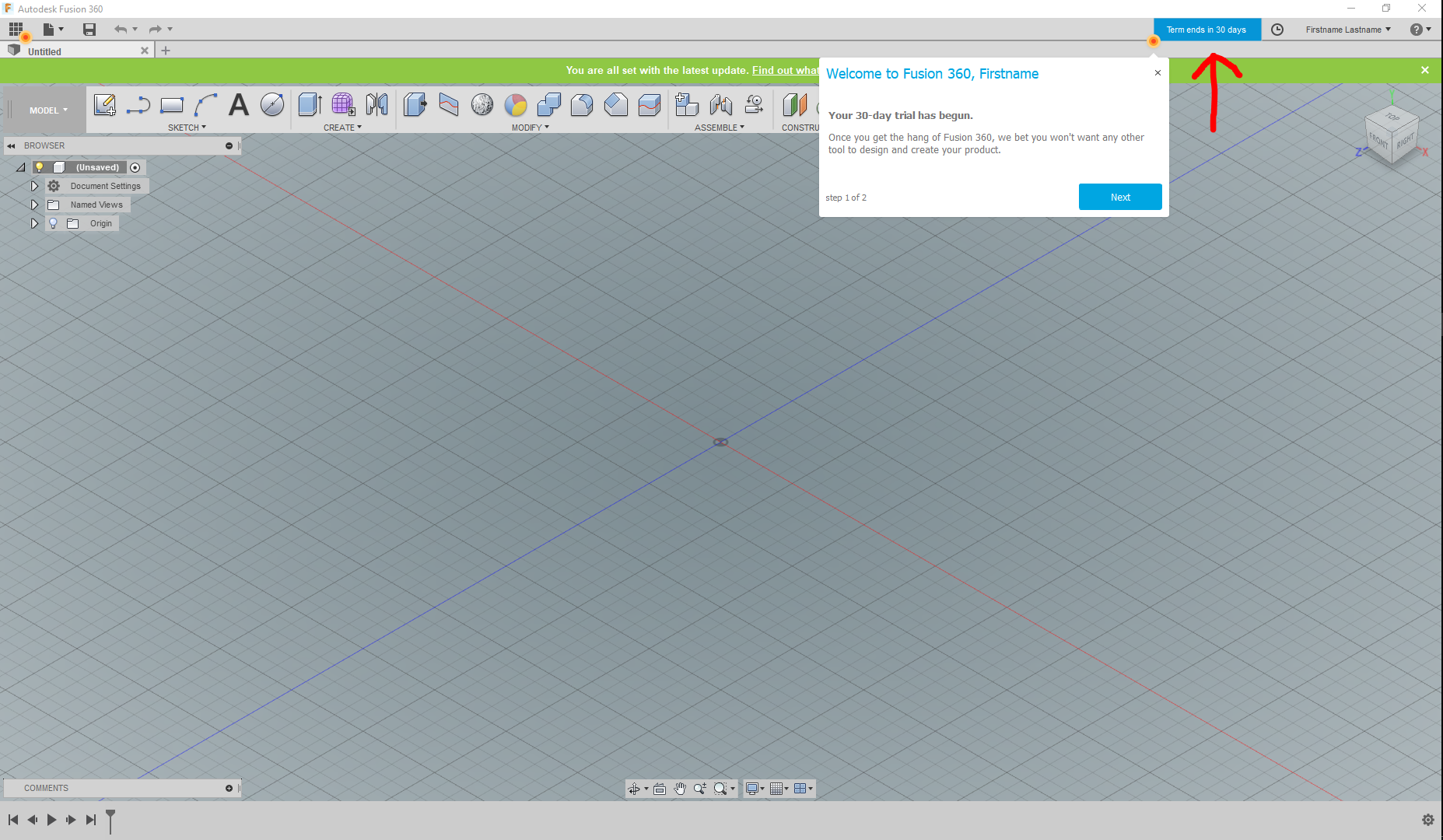The height and width of the screenshot is (840, 1443).
Task: Open the MODEL workspace dropdown
Action: coord(48,110)
